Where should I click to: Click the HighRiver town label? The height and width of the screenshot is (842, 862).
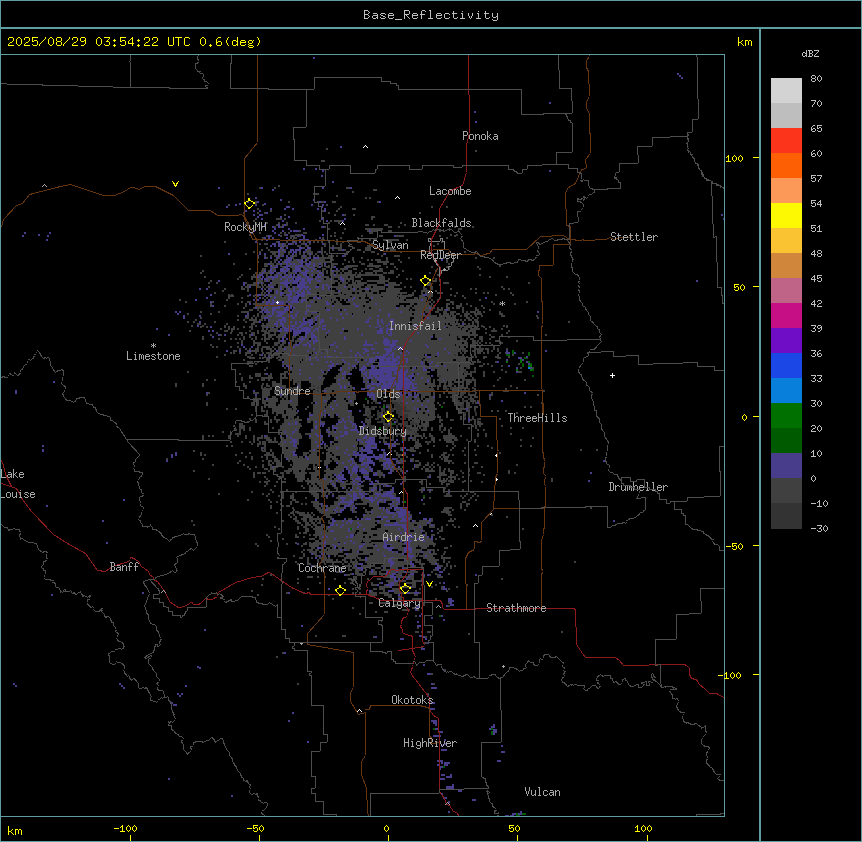coord(430,743)
